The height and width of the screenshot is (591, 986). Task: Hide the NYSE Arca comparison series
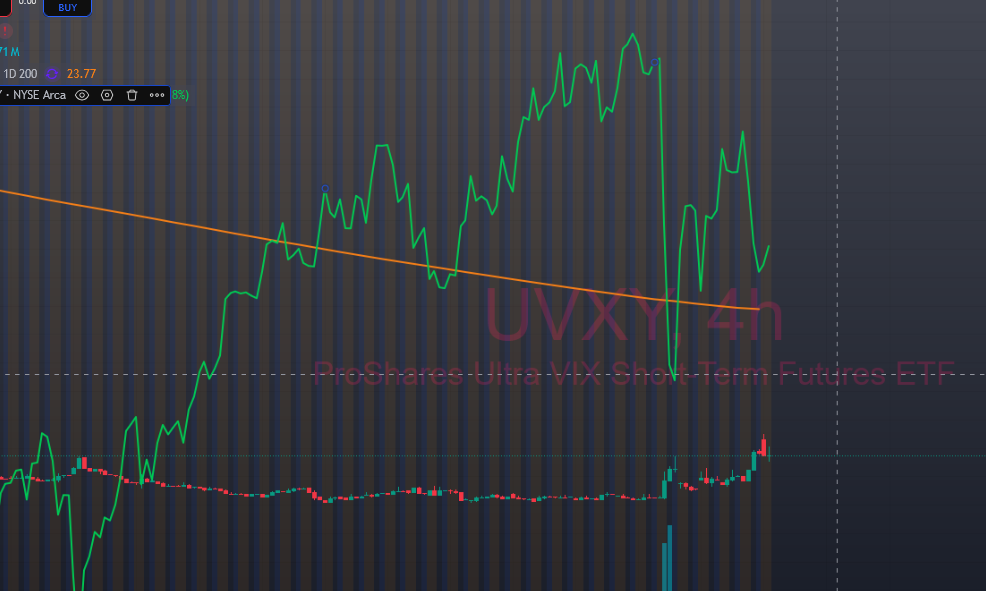click(82, 95)
